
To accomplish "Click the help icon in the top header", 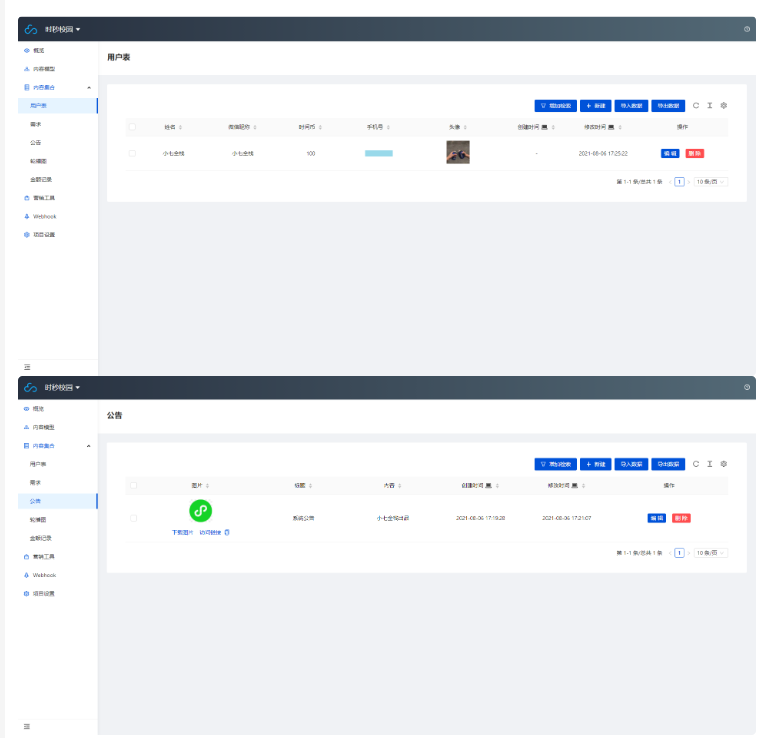I will click(746, 29).
